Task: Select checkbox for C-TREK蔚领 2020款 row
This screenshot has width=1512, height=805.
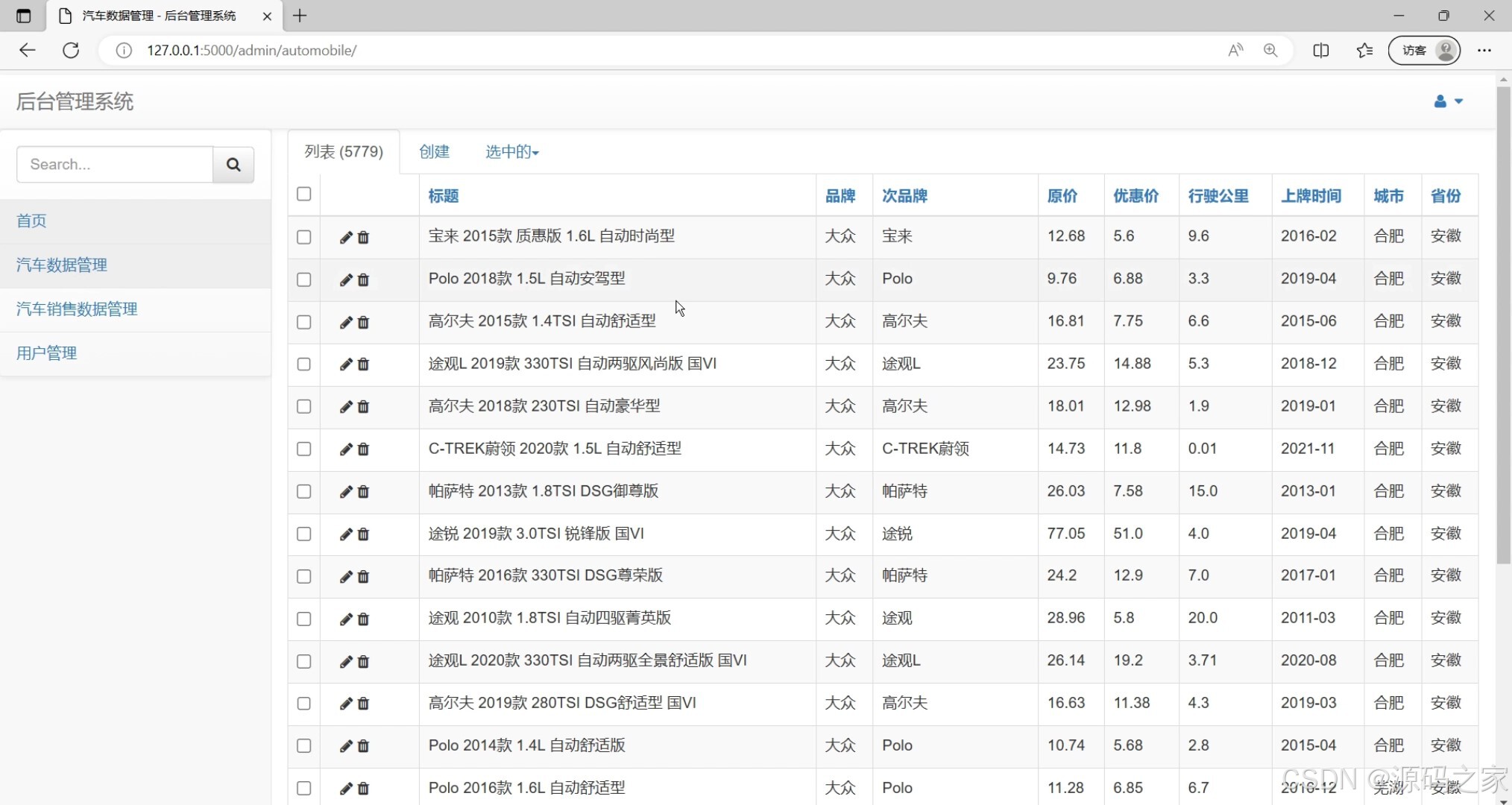Action: [x=303, y=449]
